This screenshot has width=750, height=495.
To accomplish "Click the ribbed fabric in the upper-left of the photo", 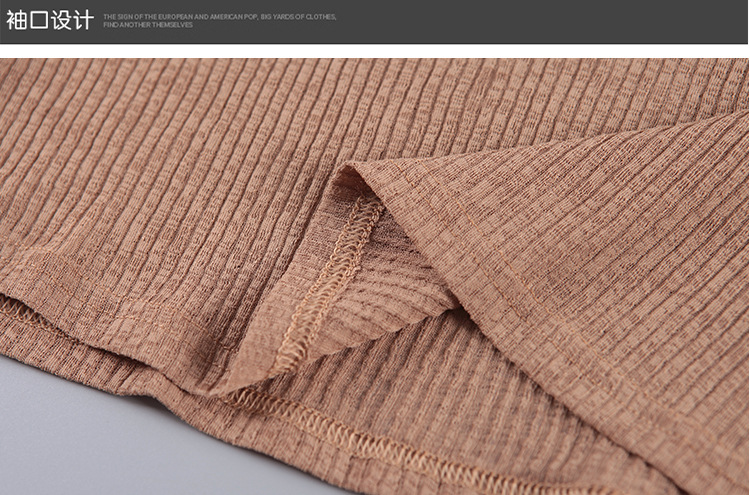I will point(100,130).
